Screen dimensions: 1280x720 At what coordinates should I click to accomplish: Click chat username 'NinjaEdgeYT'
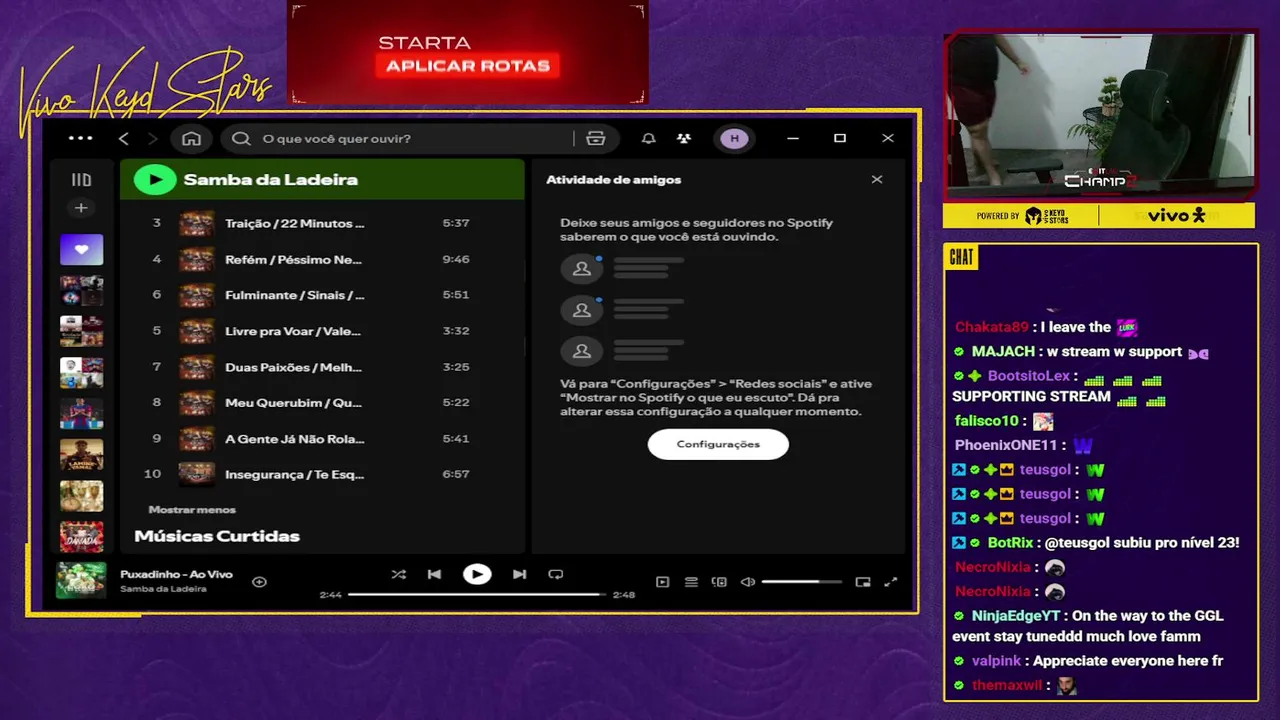tap(1016, 616)
